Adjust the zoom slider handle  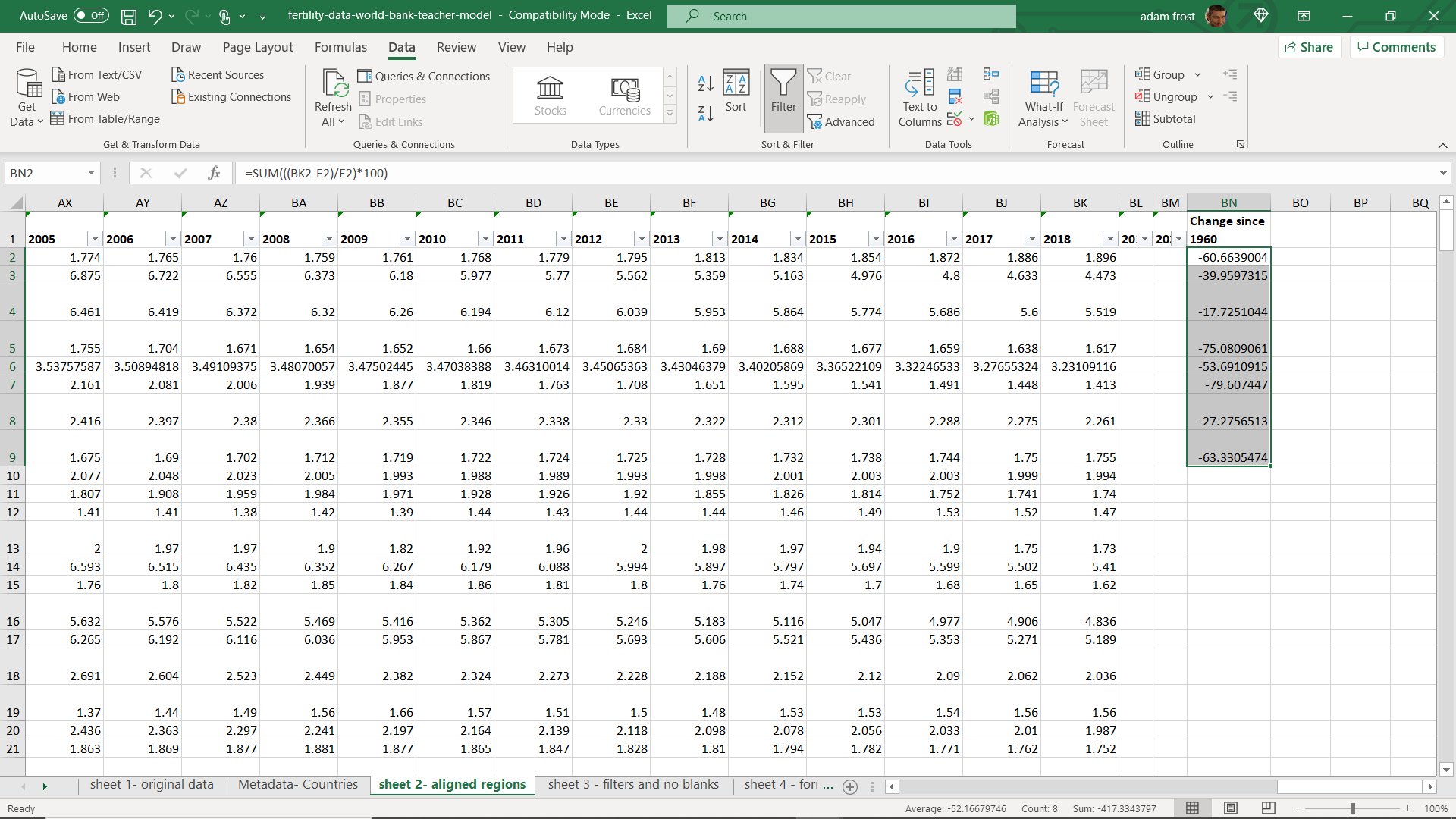coord(1353,808)
